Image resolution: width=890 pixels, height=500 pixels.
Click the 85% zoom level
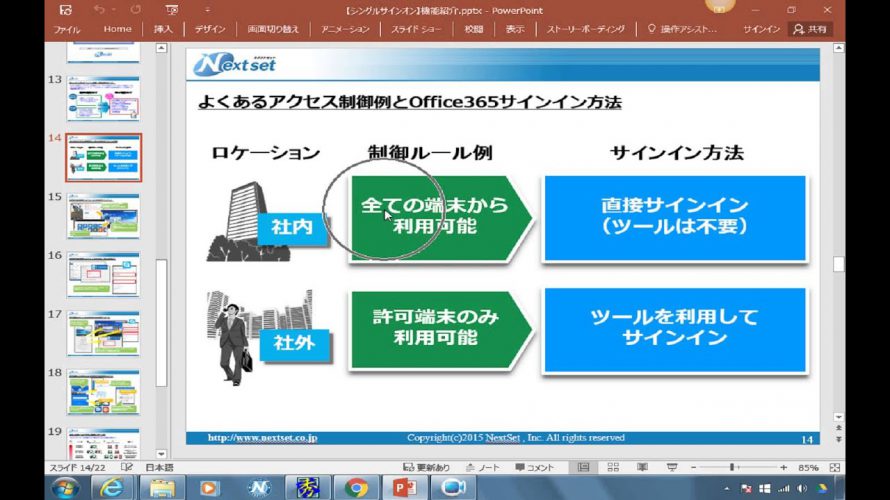(x=808, y=468)
